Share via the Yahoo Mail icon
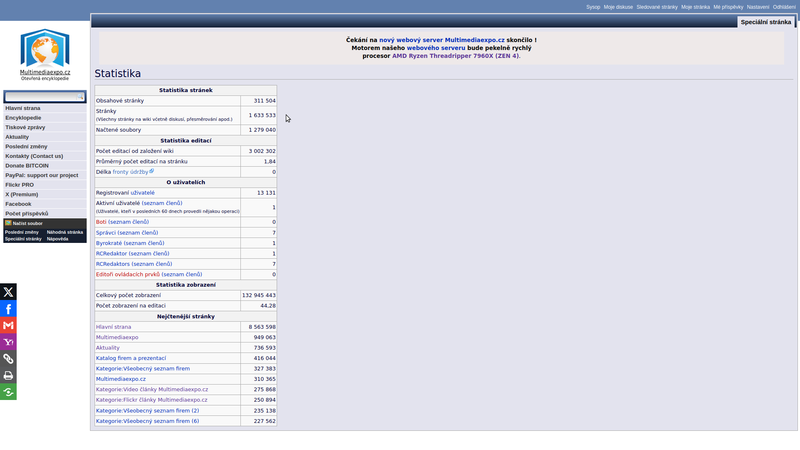Viewport: 800px width, 450px height. point(8,342)
